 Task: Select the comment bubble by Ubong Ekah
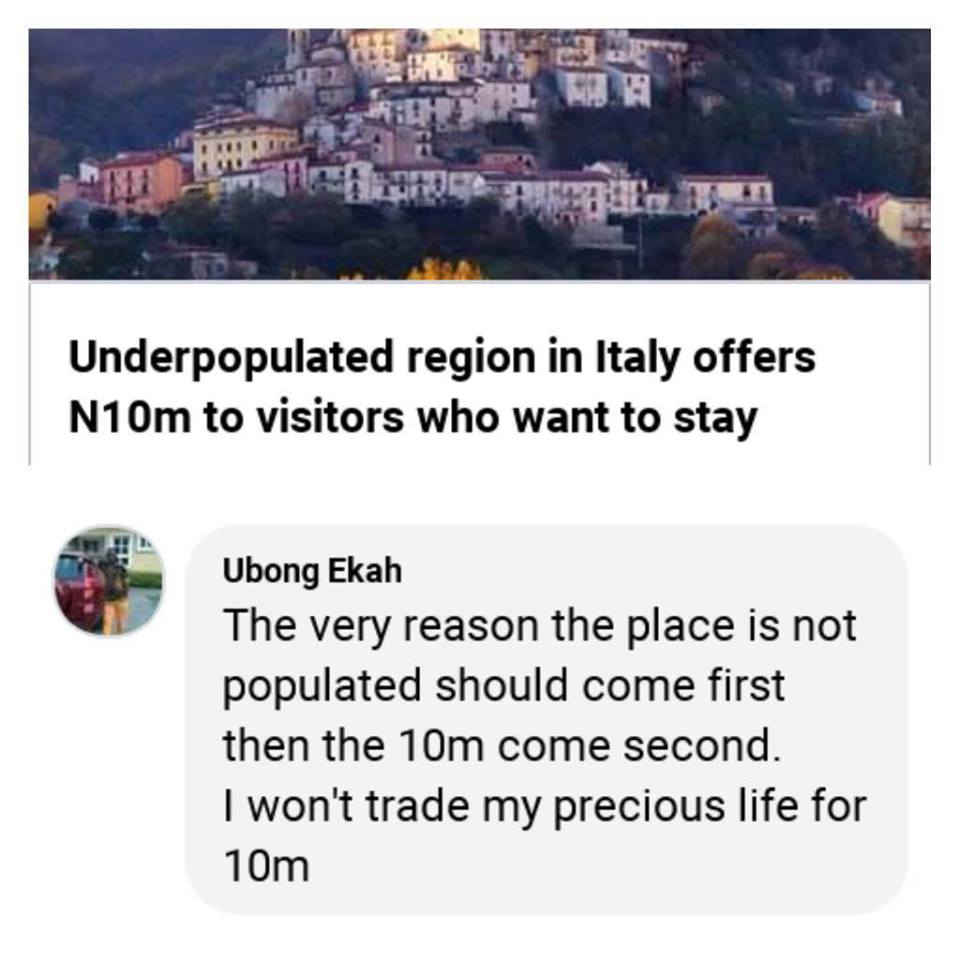(x=546, y=719)
